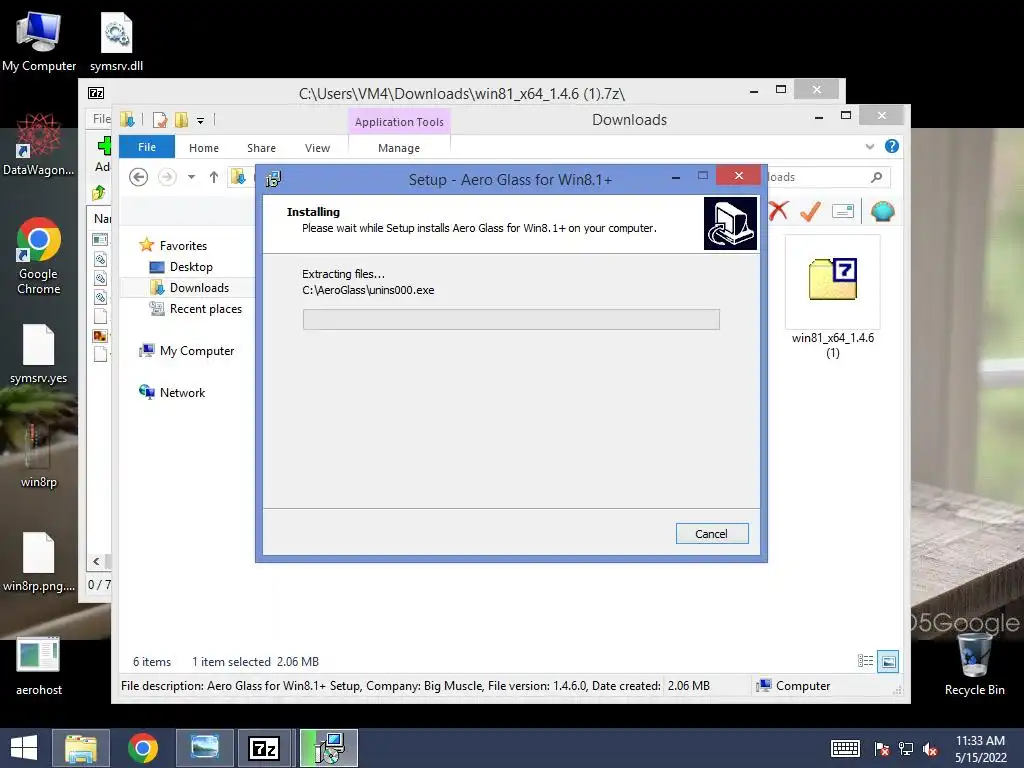Image resolution: width=1024 pixels, height=768 pixels.
Task: Open File Explorer from the taskbar
Action: pos(80,748)
